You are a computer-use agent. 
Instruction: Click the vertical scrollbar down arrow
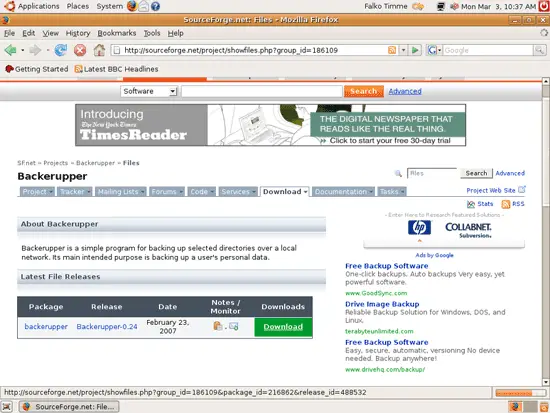[546, 382]
